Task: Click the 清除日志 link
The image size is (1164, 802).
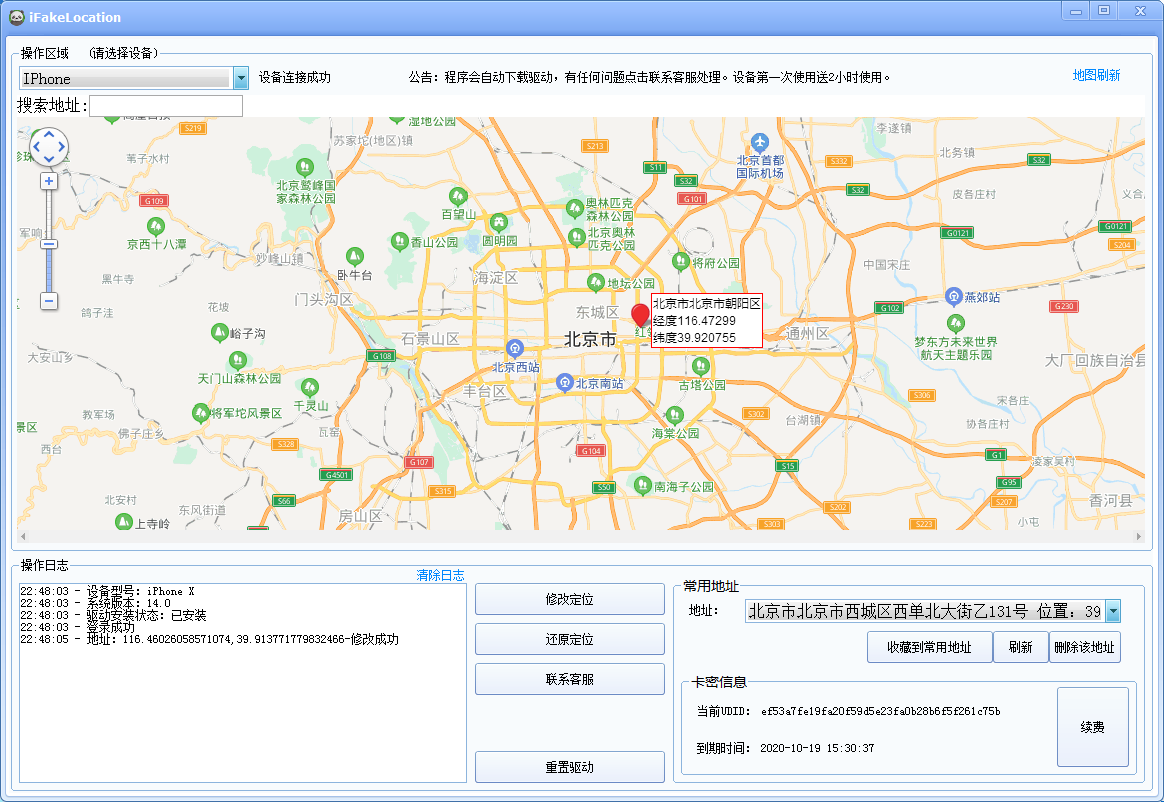Action: [x=440, y=575]
